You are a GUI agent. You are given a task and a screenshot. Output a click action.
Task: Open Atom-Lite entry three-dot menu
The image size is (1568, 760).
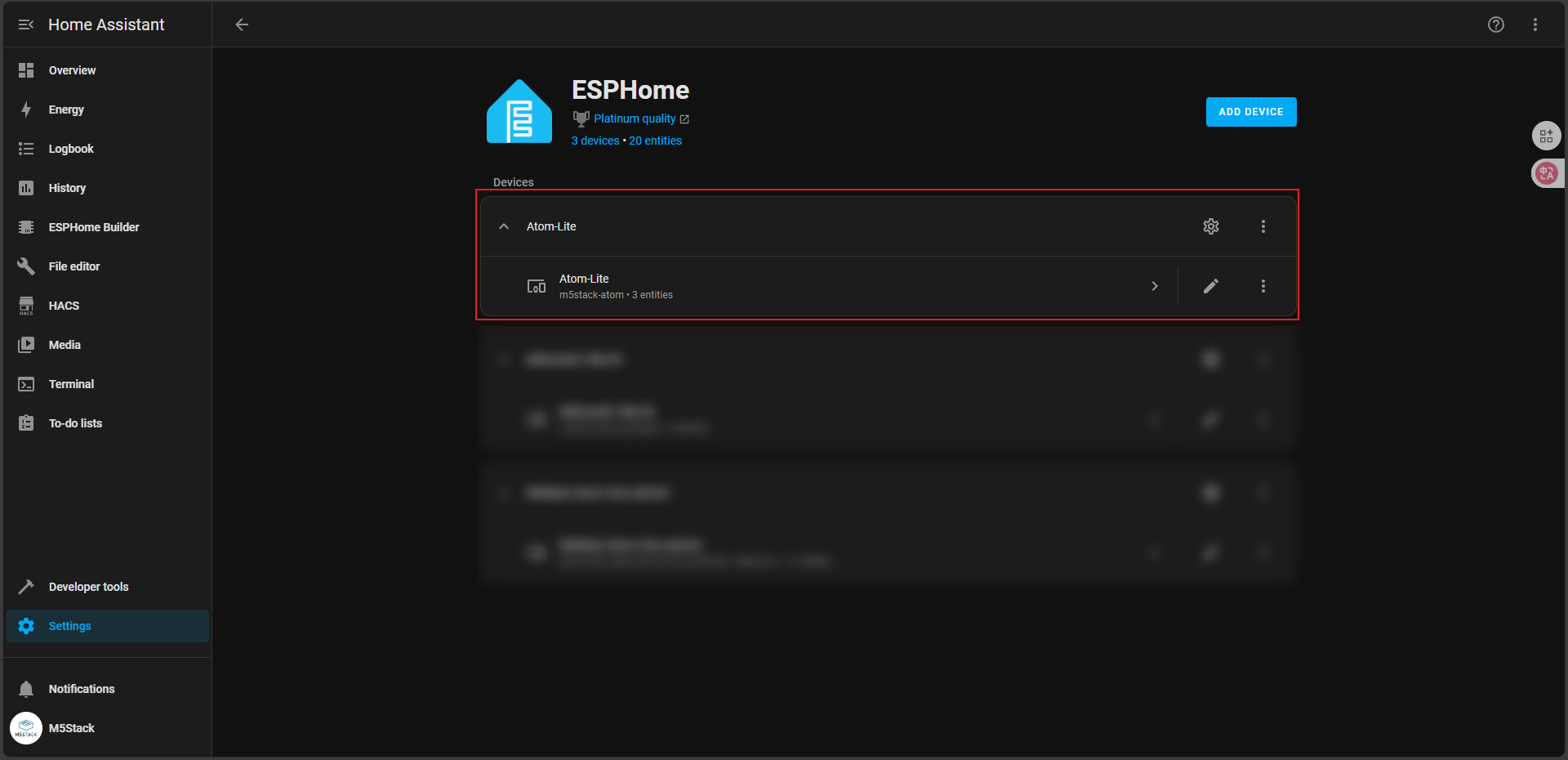click(x=1263, y=226)
